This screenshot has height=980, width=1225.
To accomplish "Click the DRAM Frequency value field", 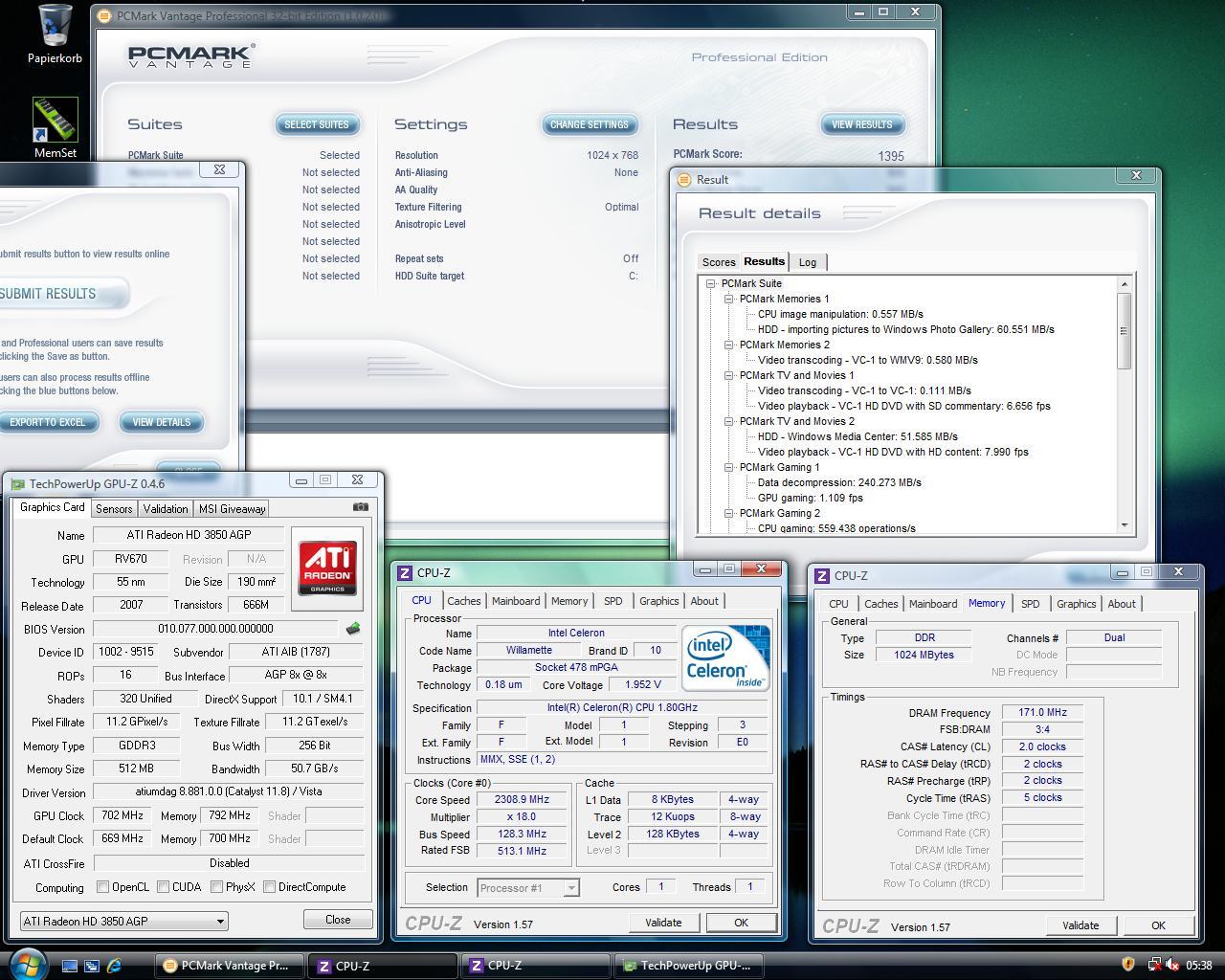I will [x=1042, y=713].
